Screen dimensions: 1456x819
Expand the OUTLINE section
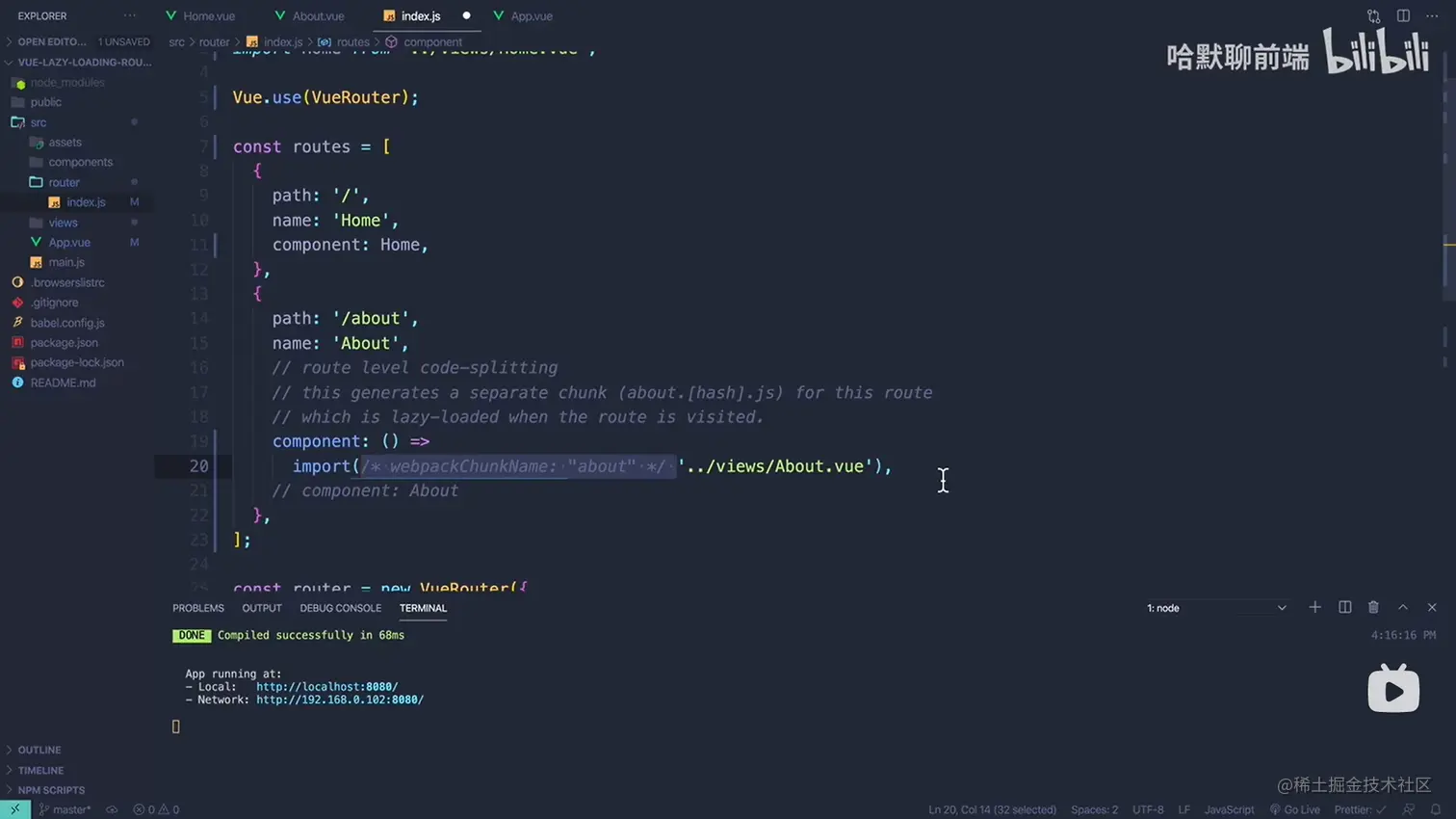[77, 750]
